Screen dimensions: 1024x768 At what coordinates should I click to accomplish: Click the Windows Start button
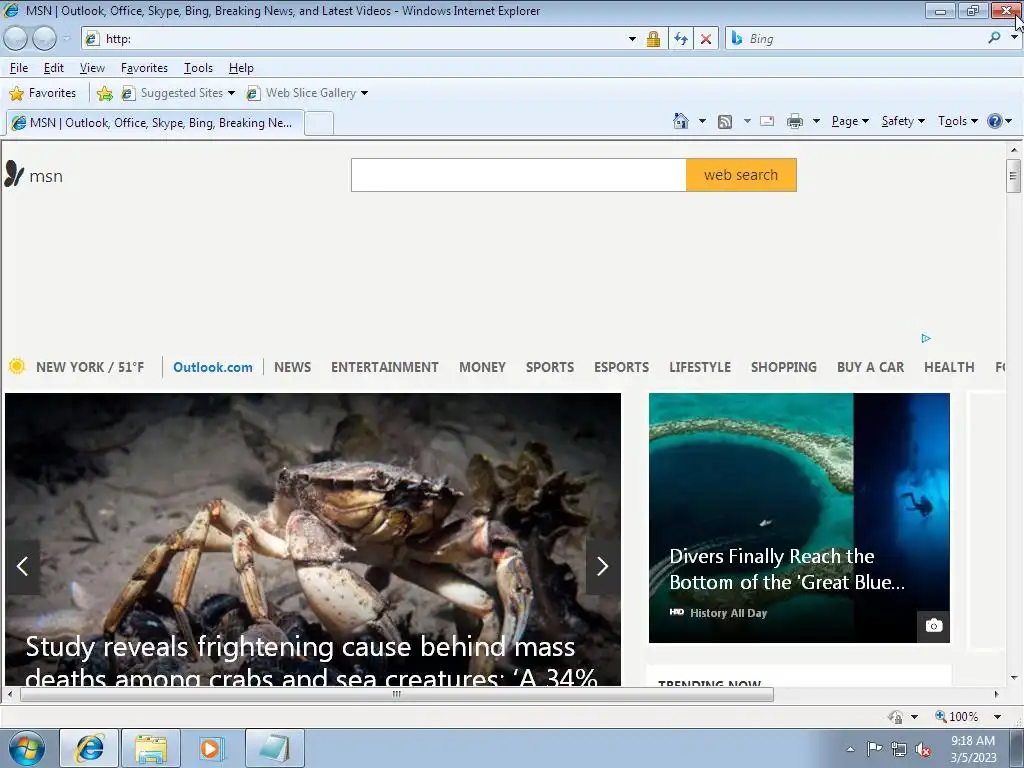27,748
